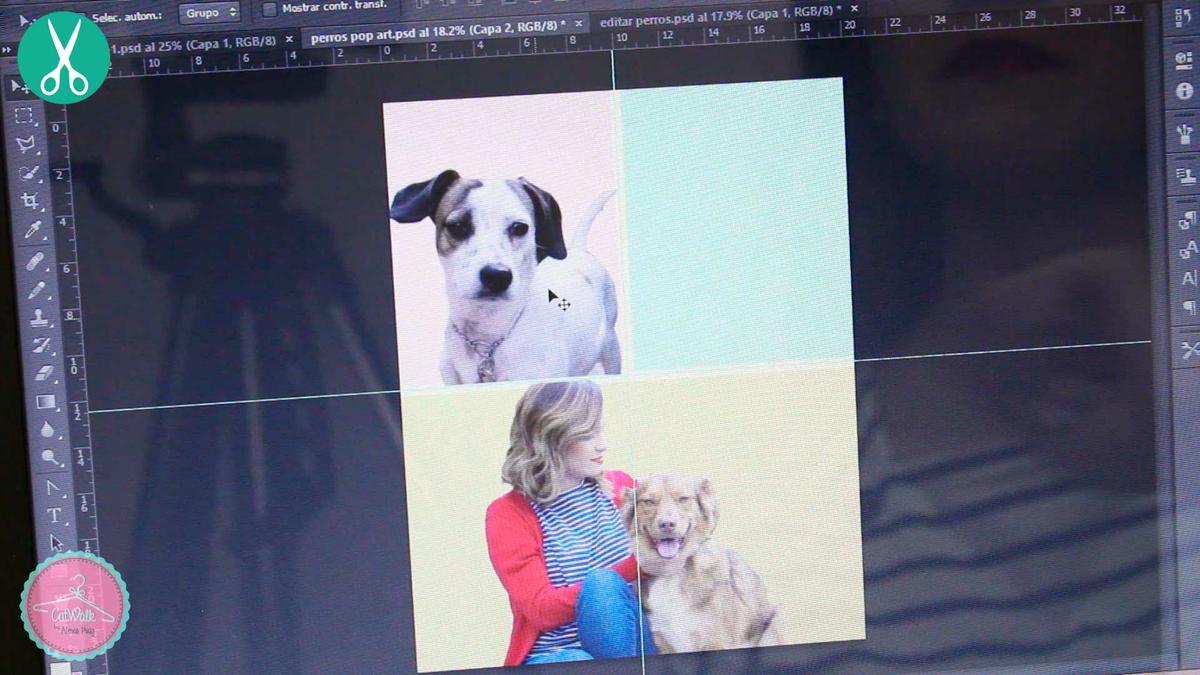
Task: Switch to 'editar perros.psd' document tab
Action: tap(713, 21)
